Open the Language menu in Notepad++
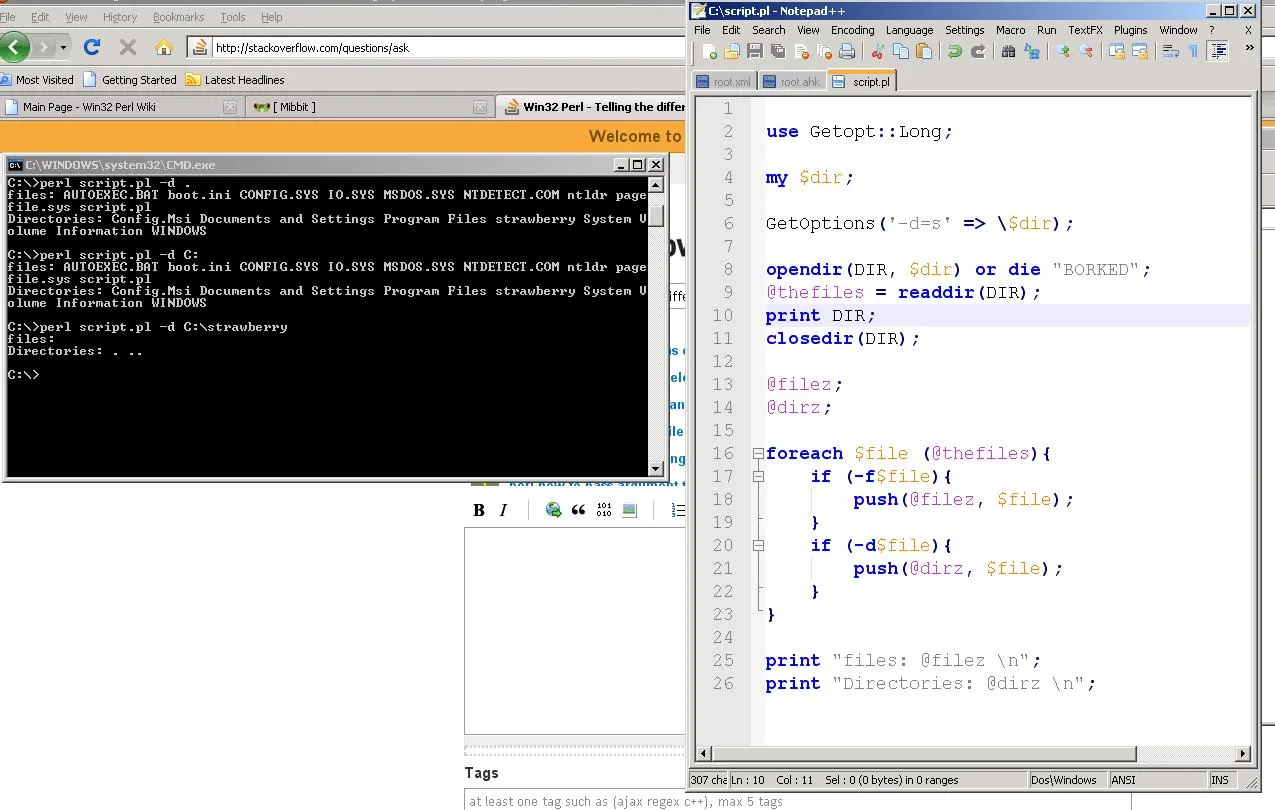The image size is (1275, 810). [x=909, y=30]
